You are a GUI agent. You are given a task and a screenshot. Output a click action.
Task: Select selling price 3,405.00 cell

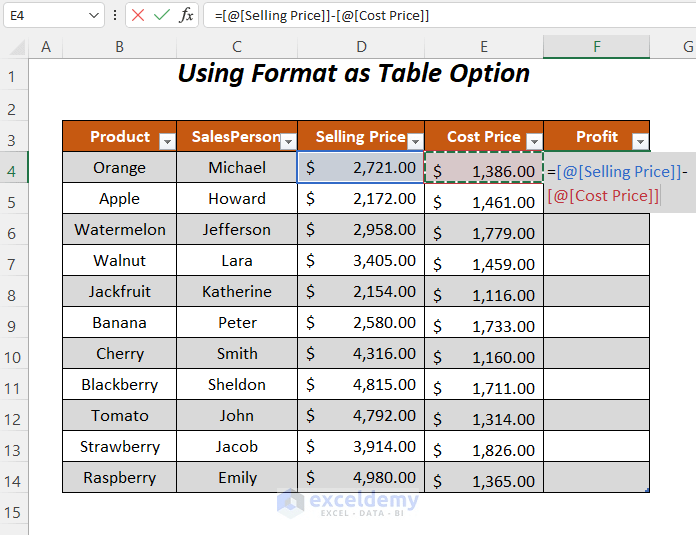(361, 260)
